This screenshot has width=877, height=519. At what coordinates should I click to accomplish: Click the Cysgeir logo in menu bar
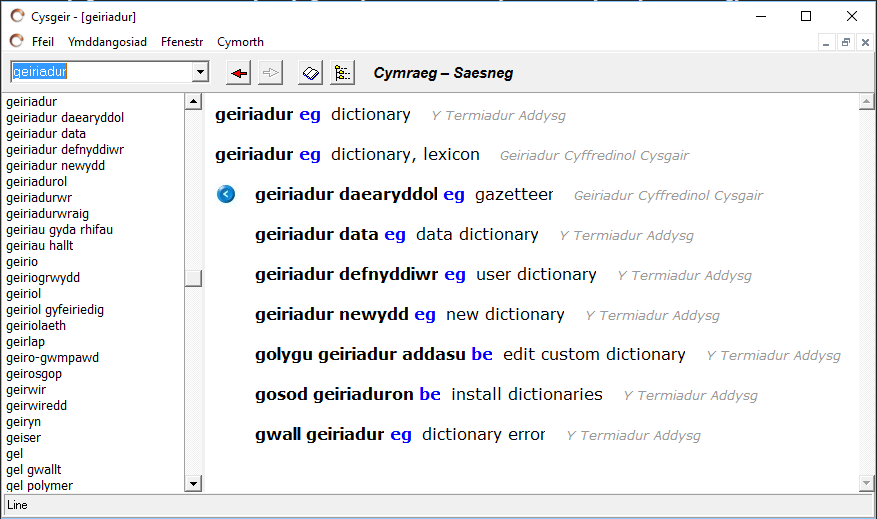coord(17,41)
